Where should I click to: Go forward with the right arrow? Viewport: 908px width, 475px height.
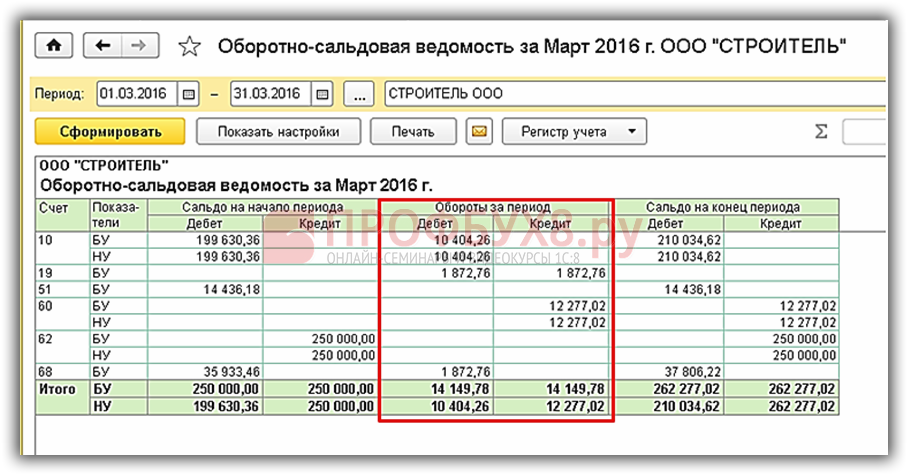[139, 46]
